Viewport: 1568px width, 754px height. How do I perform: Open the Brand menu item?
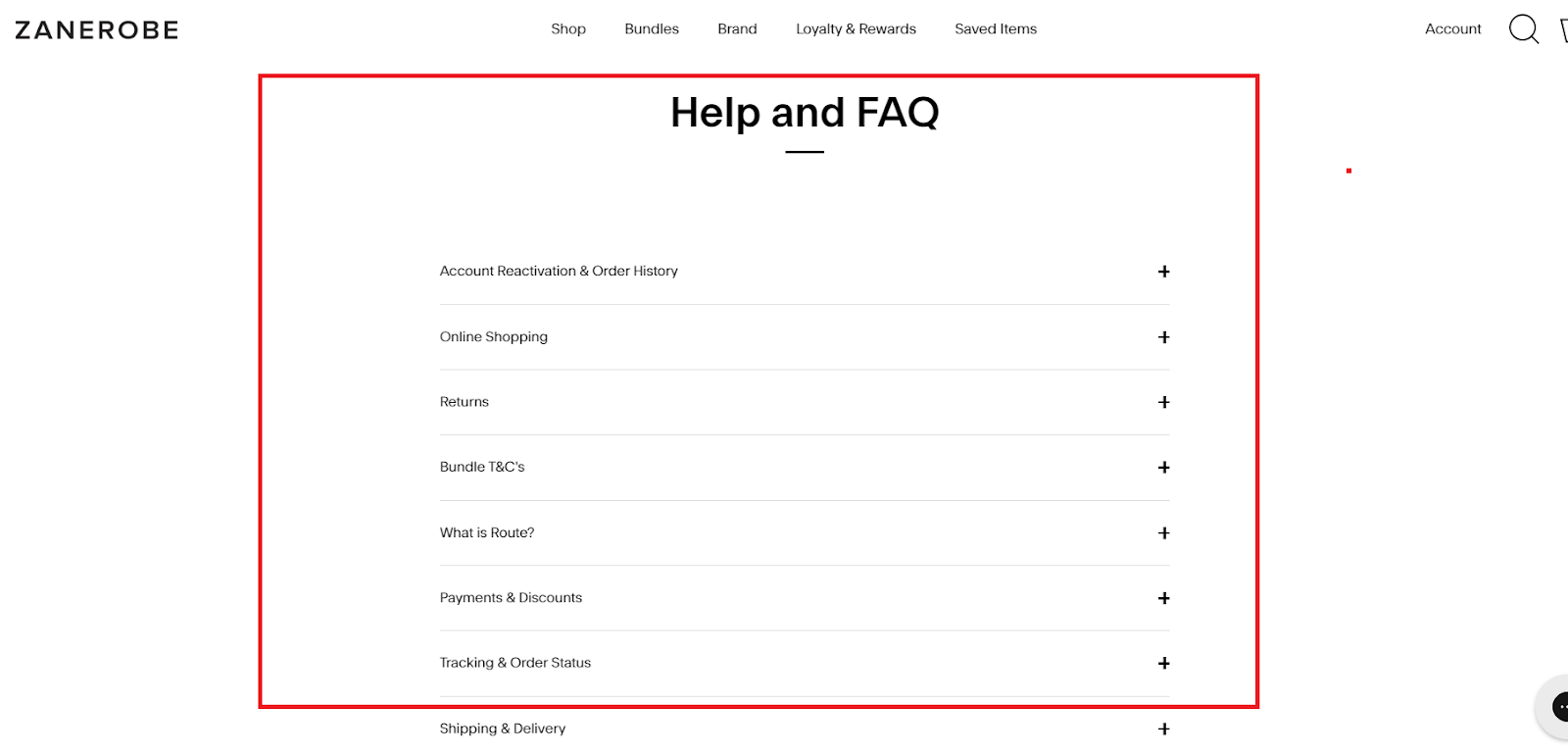point(737,29)
